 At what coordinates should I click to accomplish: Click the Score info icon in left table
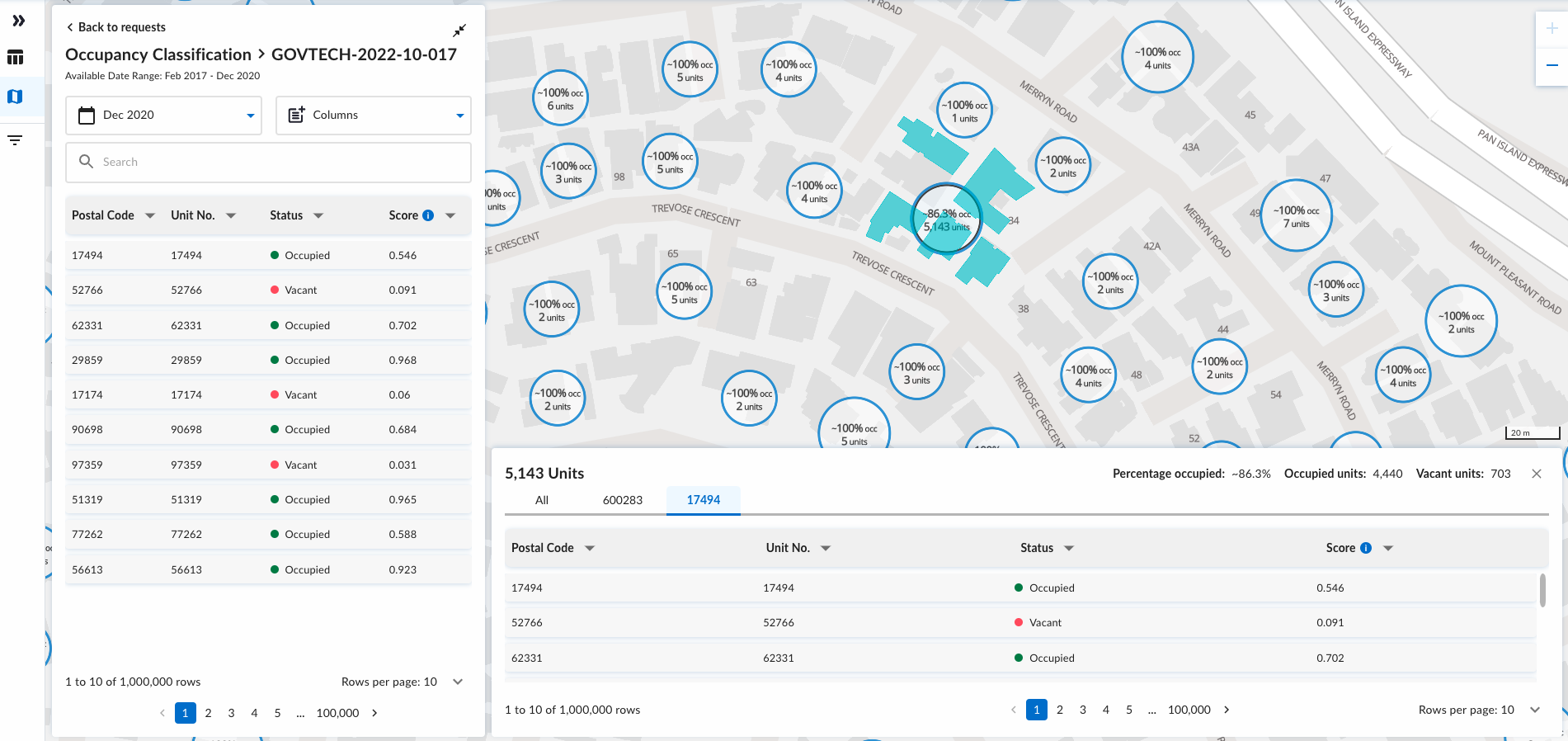point(428,215)
